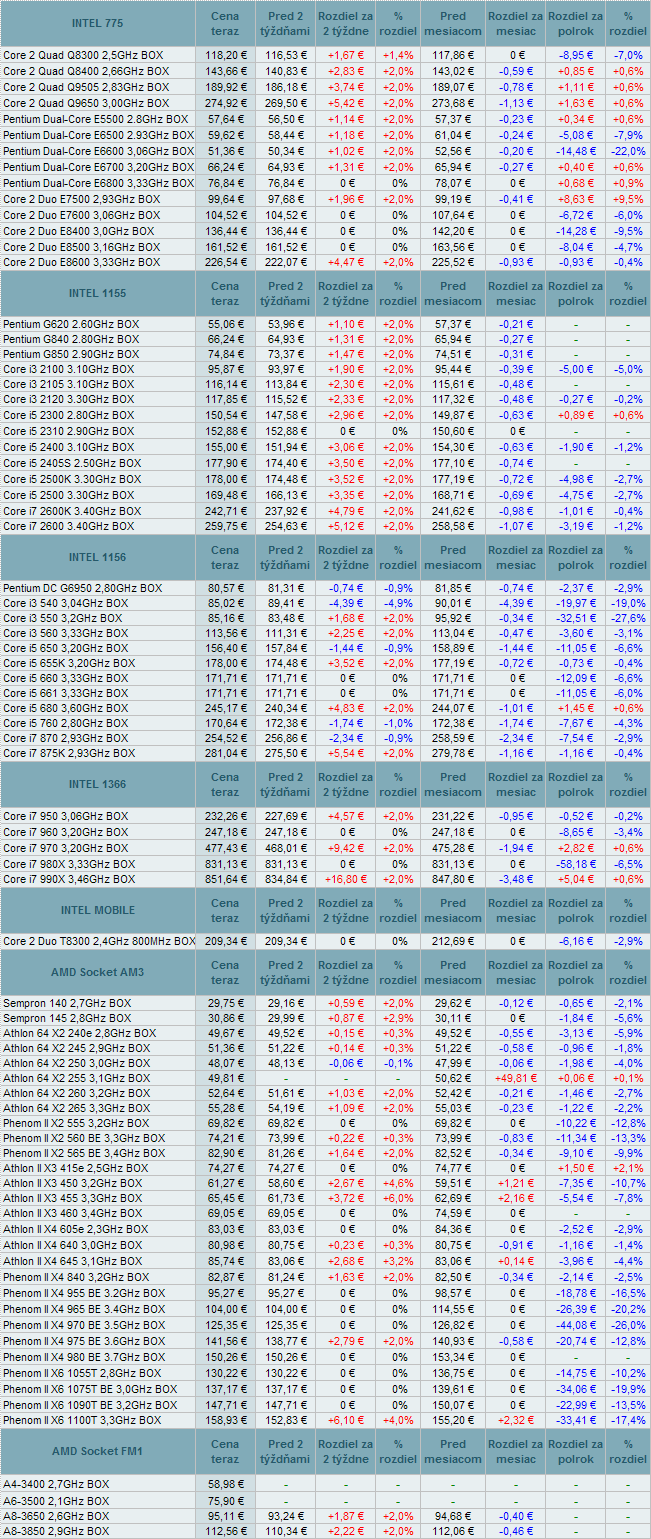Click the current price 118,20 € of Q8300
The image size is (651, 1539).
(x=226, y=56)
